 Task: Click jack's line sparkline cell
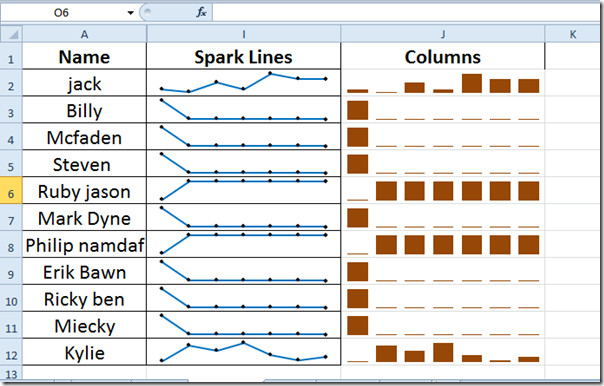[x=243, y=83]
